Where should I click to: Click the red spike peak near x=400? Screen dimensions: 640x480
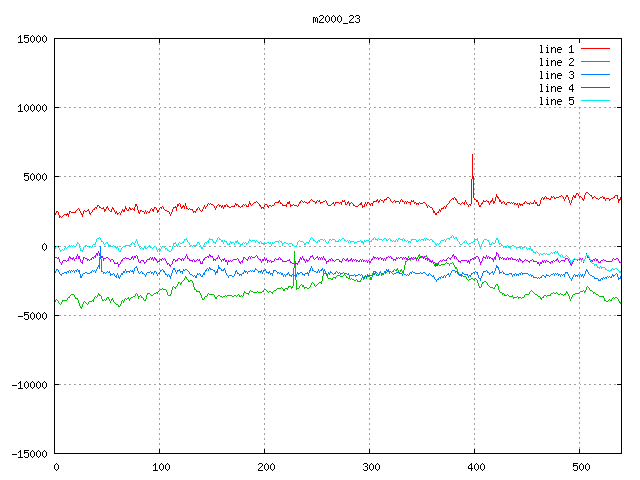pos(472,155)
